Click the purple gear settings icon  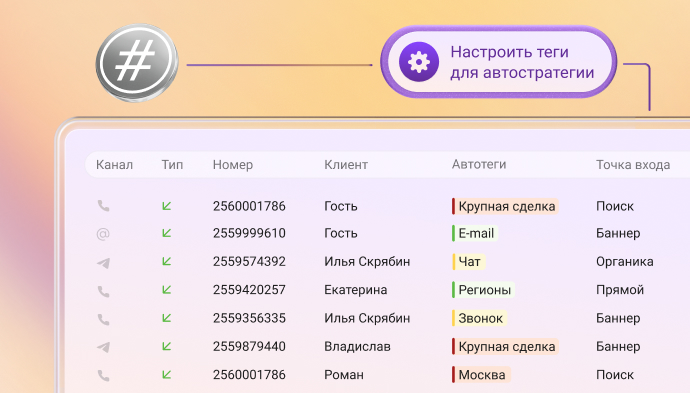418,62
